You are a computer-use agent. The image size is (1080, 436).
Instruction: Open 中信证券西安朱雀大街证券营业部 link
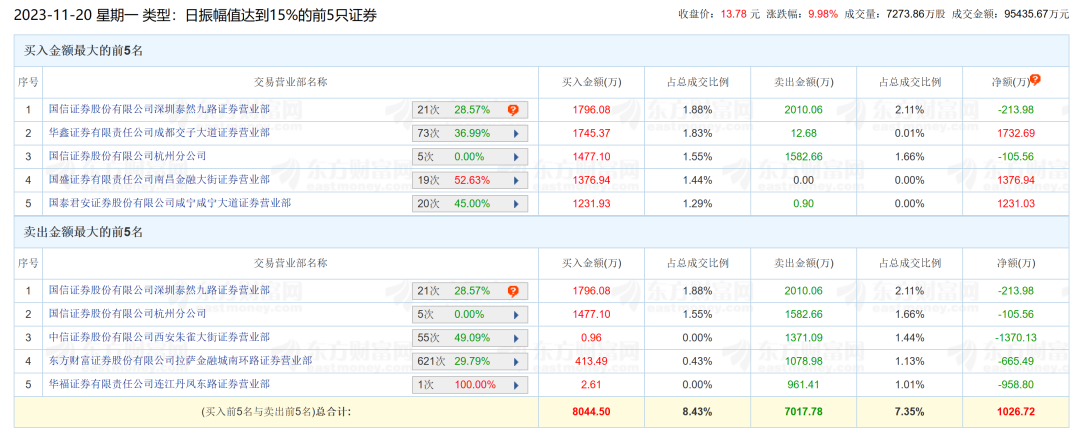coord(159,337)
